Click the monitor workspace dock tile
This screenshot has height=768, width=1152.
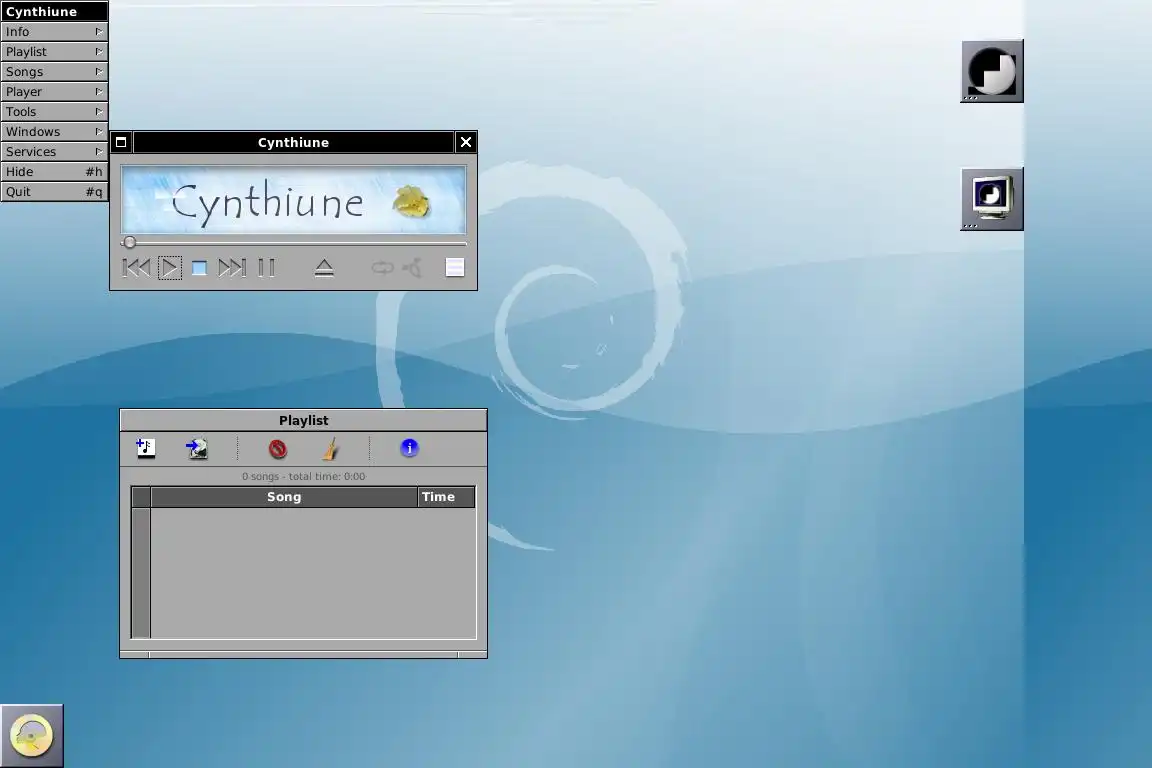click(992, 199)
